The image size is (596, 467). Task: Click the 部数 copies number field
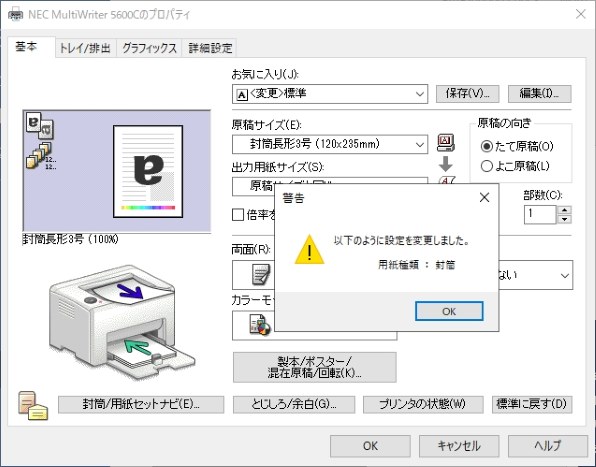540,214
